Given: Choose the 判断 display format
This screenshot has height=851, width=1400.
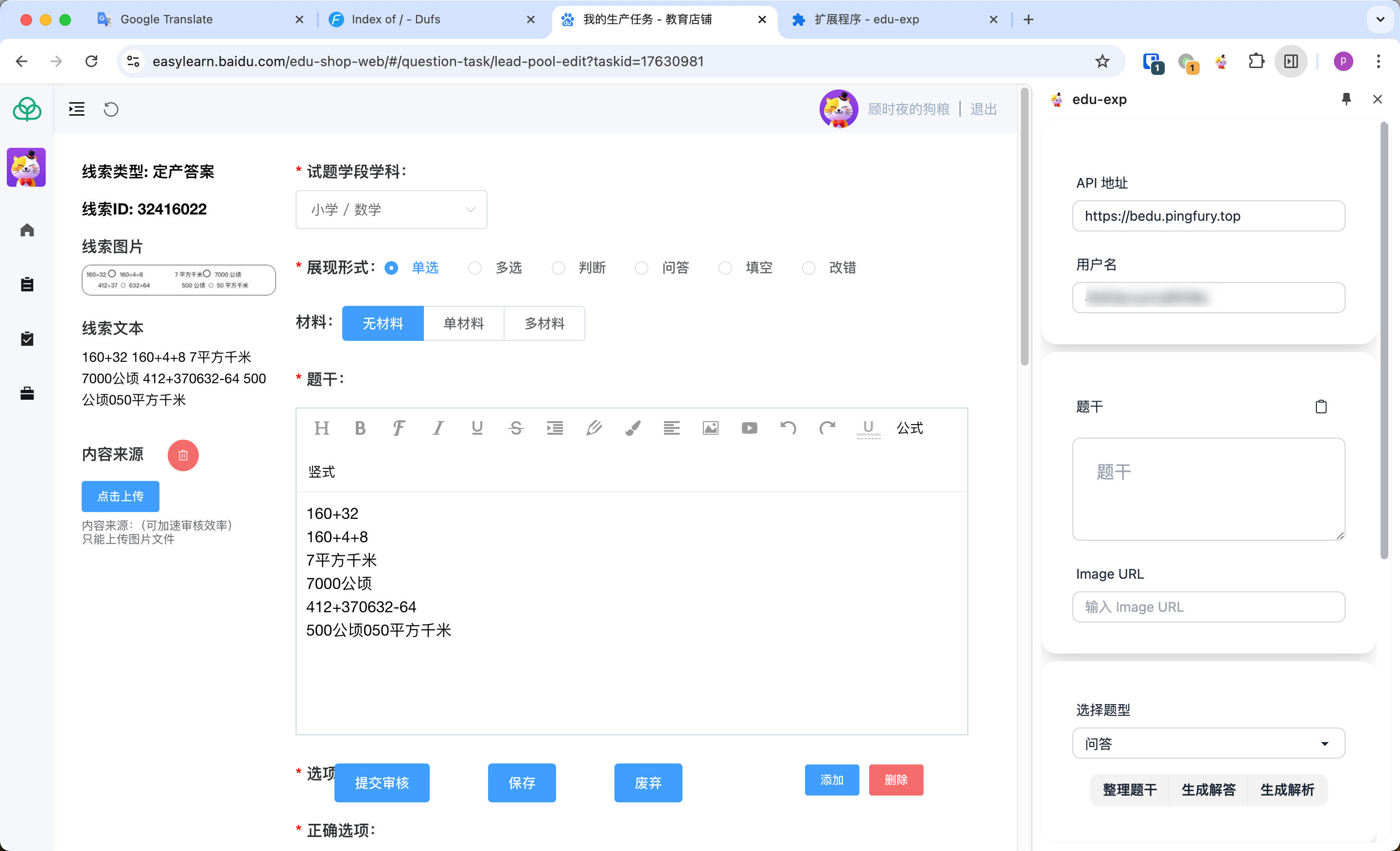Looking at the screenshot, I should (x=559, y=268).
